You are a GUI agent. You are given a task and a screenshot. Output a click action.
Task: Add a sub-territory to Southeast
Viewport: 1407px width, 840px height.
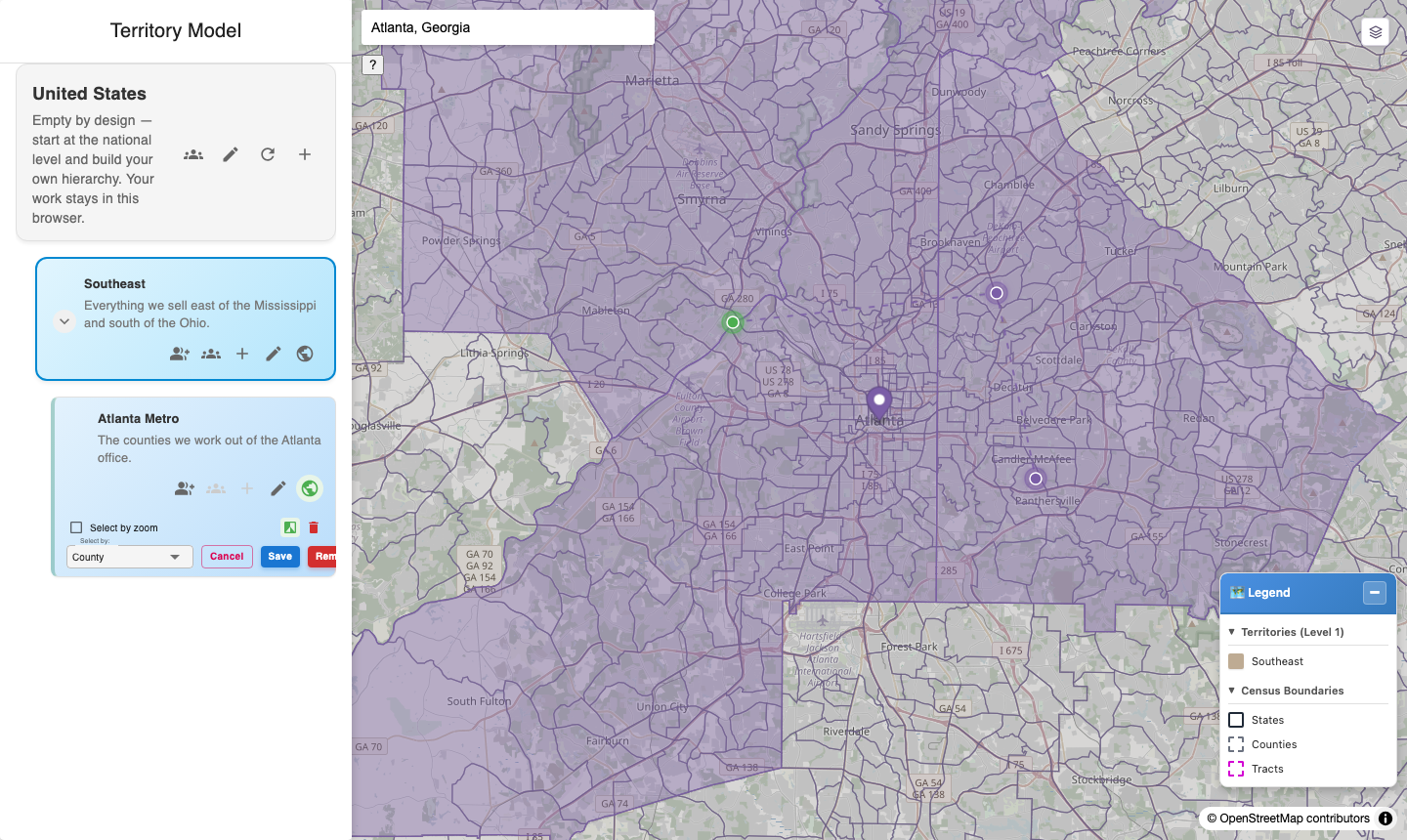pyautogui.click(x=242, y=354)
